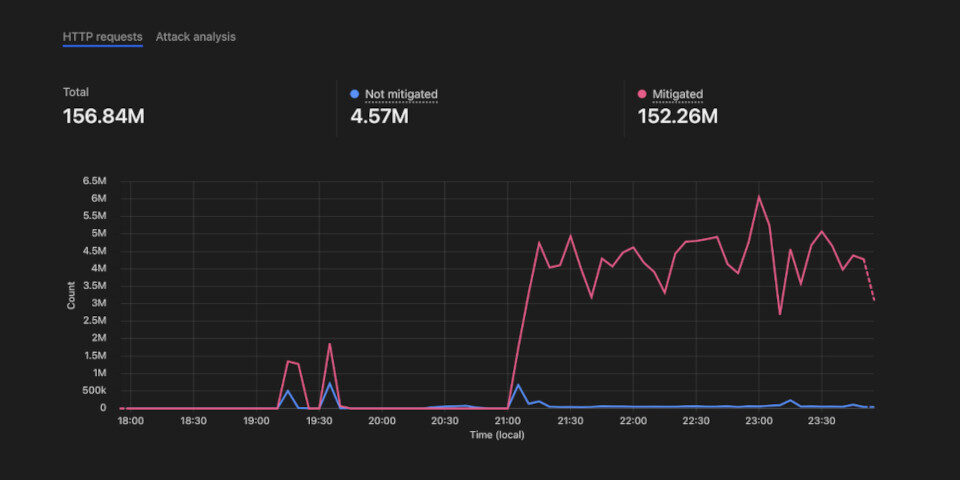Image resolution: width=960 pixels, height=480 pixels.
Task: Click the 20:00 time label
Action: tap(382, 421)
